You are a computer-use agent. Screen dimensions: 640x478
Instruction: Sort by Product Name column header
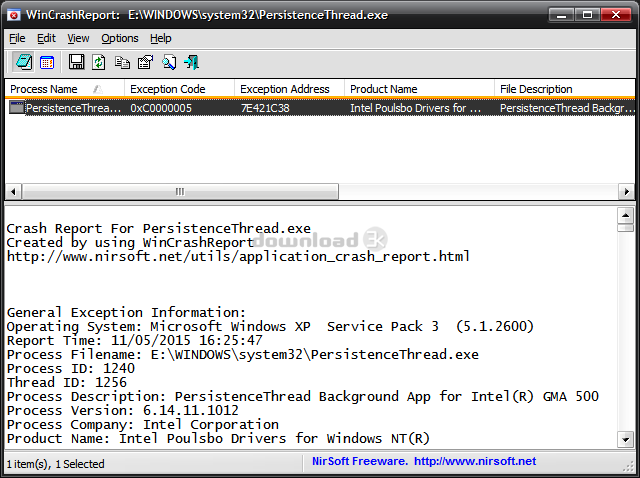[x=419, y=89]
